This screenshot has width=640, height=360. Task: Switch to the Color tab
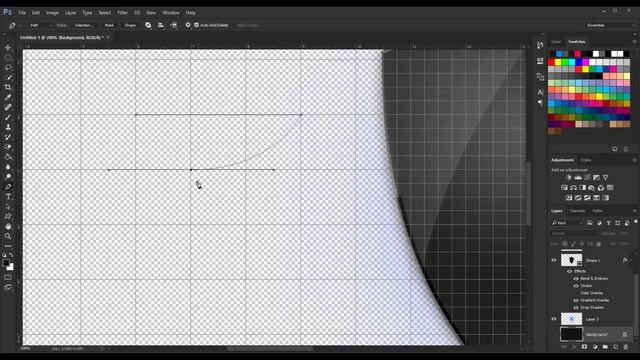[556, 42]
